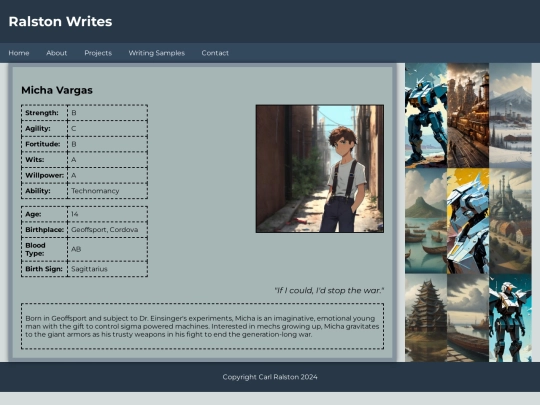This screenshot has height=405, width=540.
Task: Go to the About page
Action: click(56, 53)
